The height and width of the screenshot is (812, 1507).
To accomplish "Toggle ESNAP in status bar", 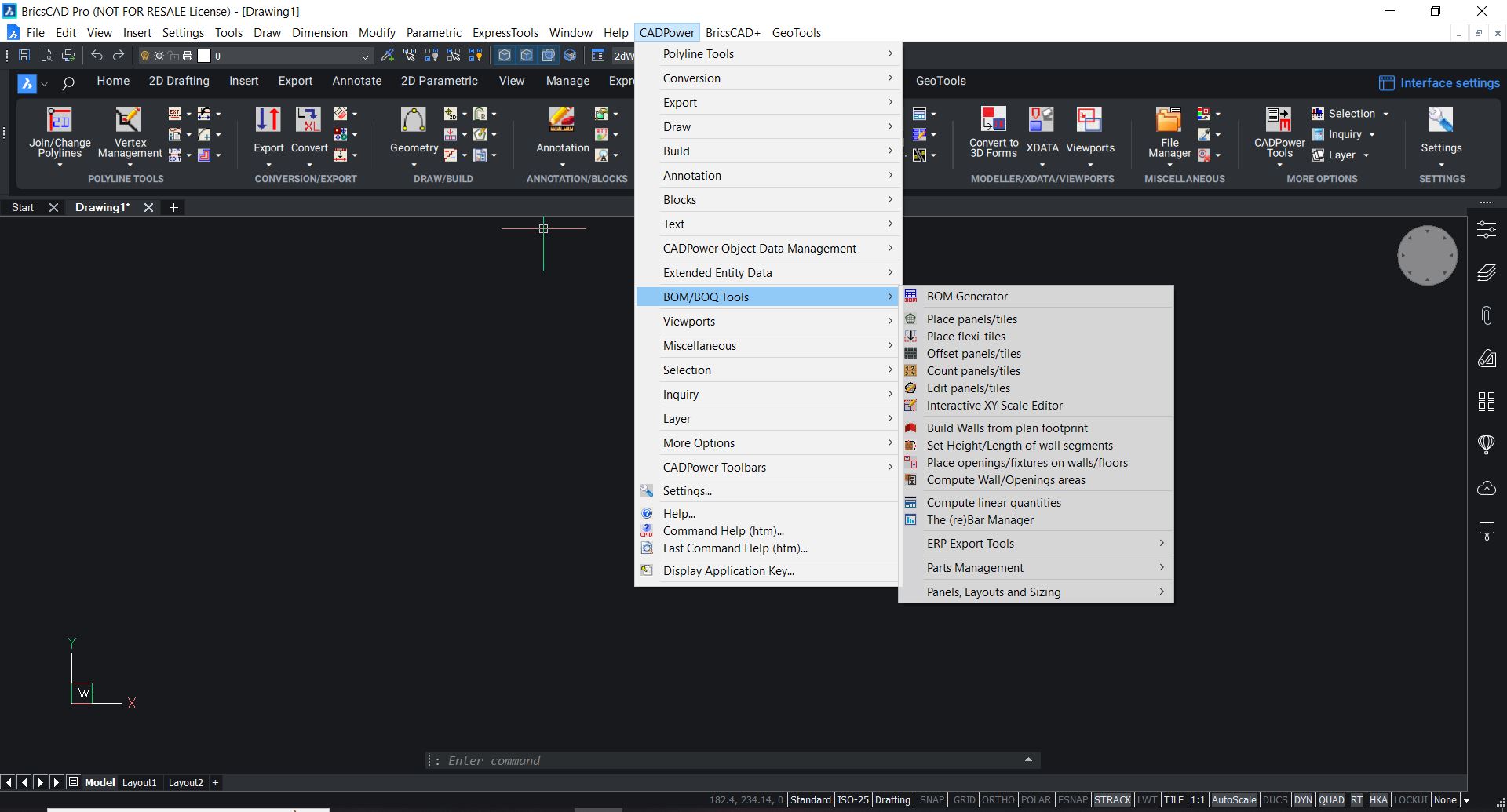I will click(x=1072, y=800).
